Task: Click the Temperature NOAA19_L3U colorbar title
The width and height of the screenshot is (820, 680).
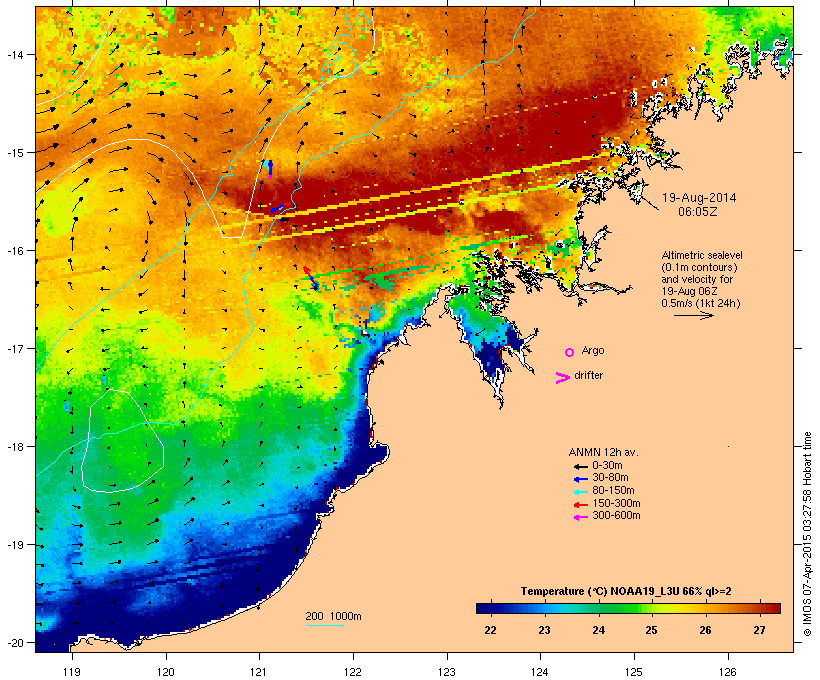Action: [x=626, y=591]
